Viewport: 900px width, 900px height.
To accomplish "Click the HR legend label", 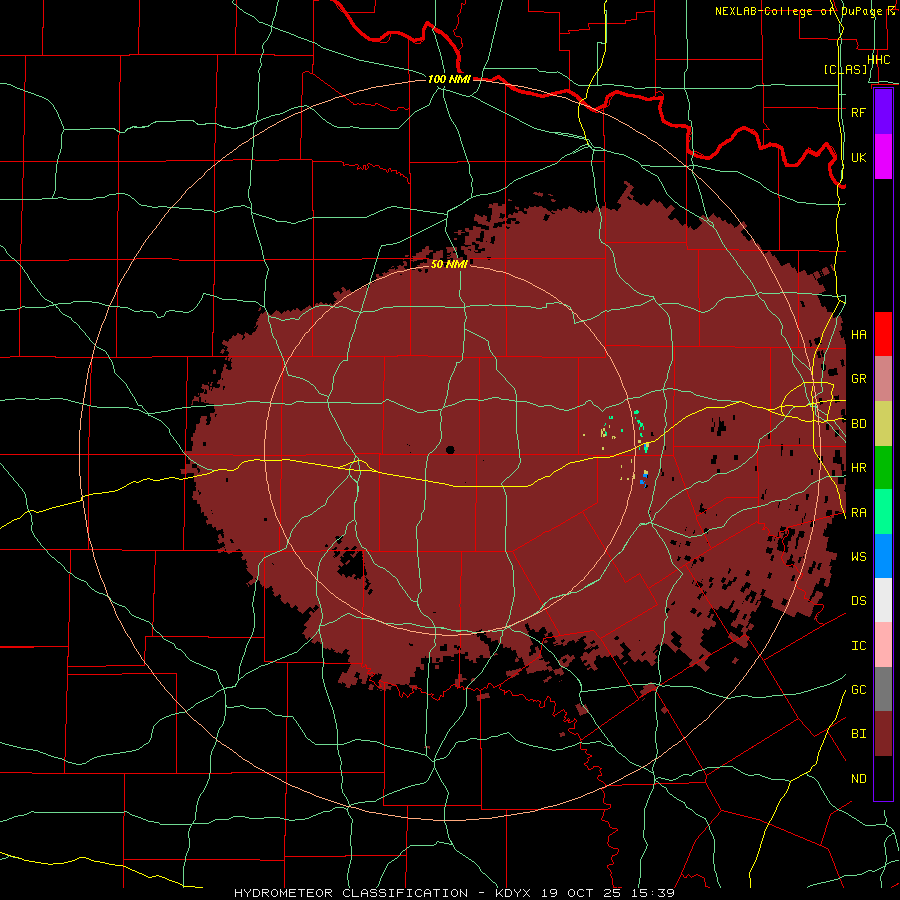I will coord(858,468).
